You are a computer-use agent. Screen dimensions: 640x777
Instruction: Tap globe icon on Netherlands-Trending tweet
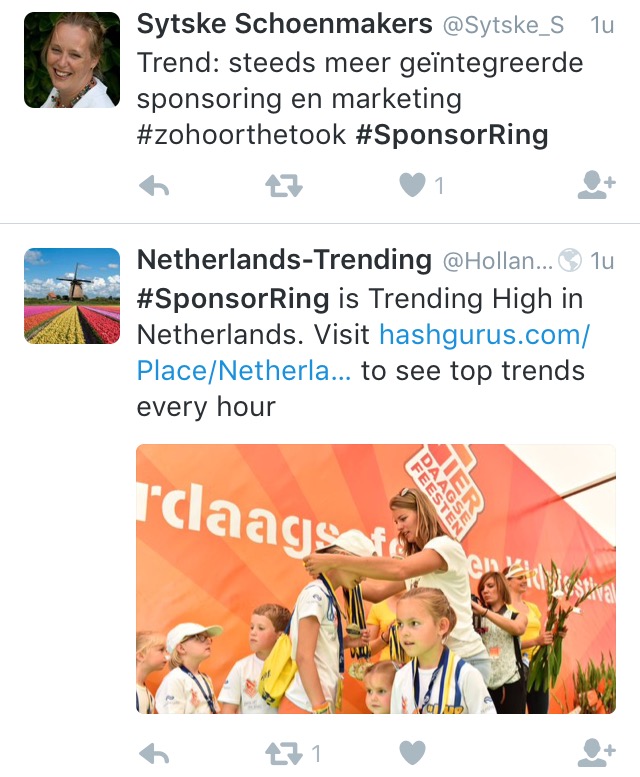pos(570,261)
